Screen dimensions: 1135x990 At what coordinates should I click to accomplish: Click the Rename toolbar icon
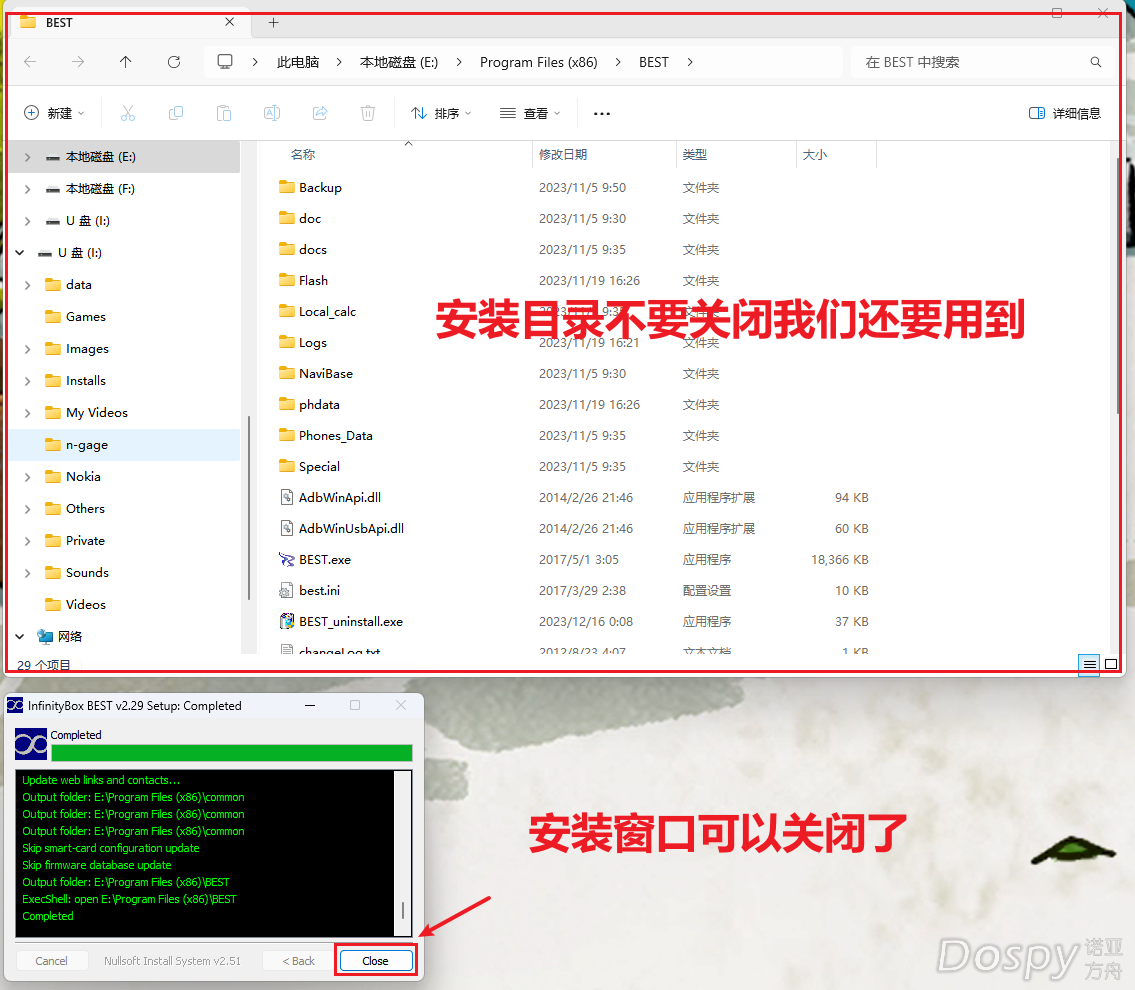(x=272, y=113)
